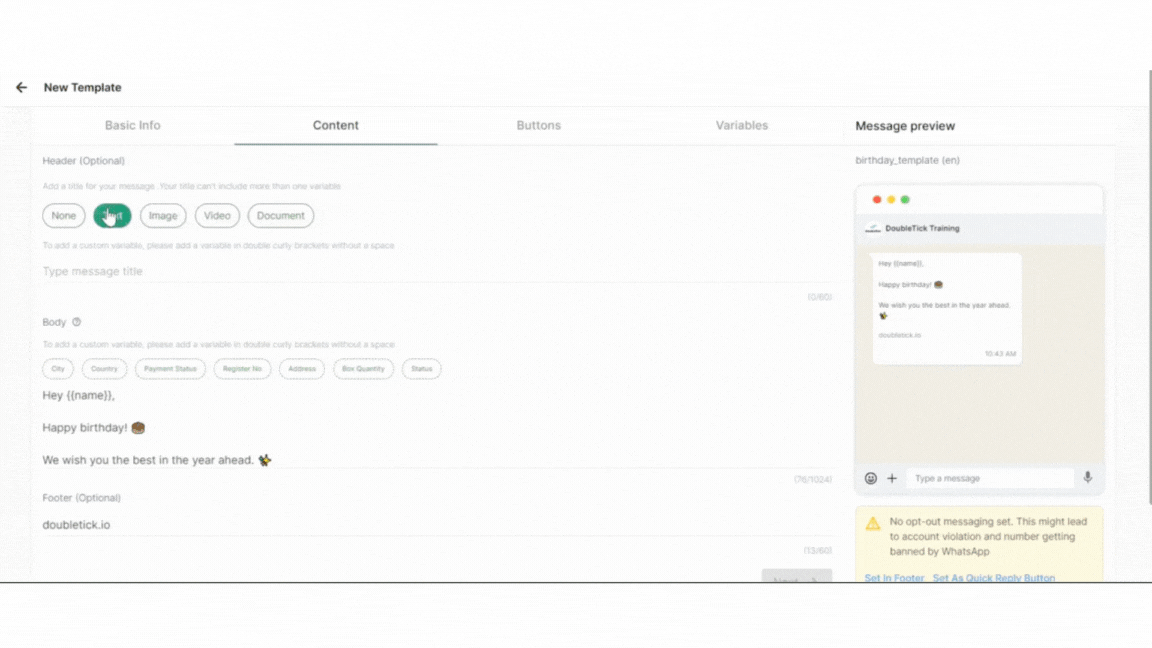Click the Set In Footer link

894,577
